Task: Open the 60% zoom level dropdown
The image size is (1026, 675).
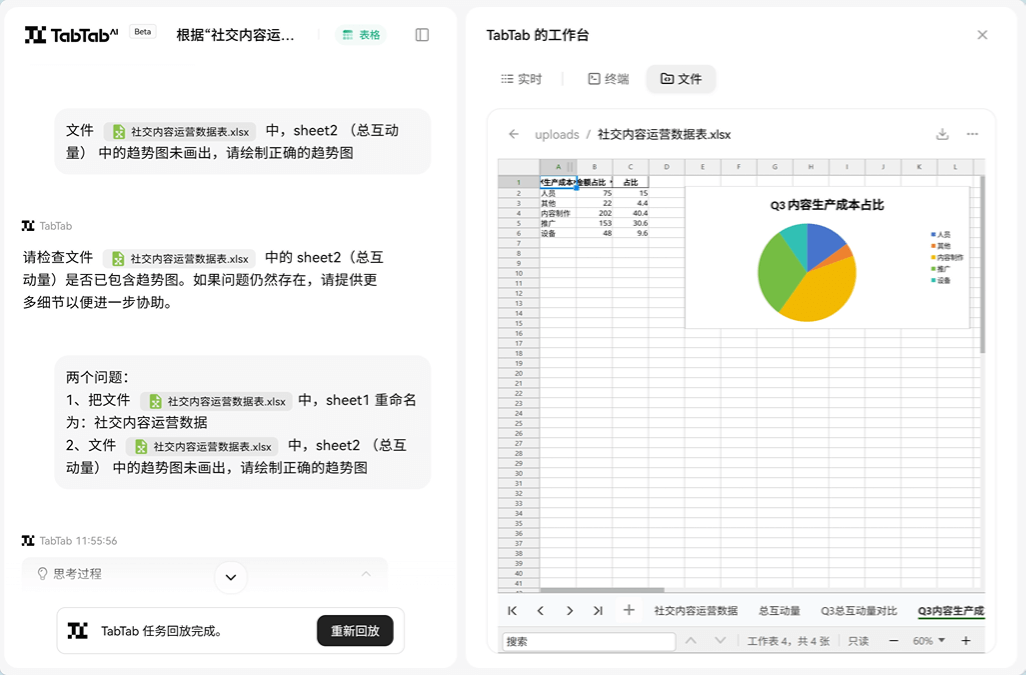Action: (x=929, y=641)
